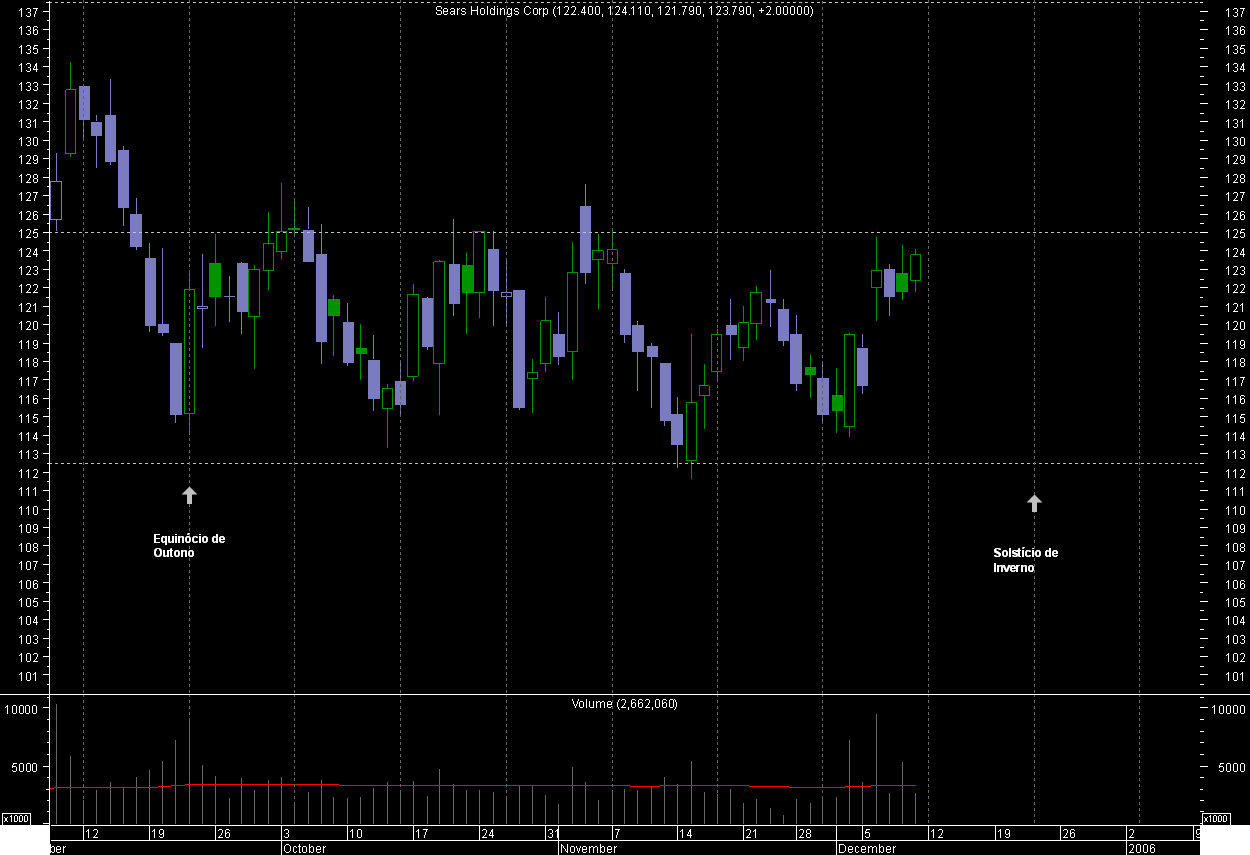Screen dimensions: 1250x855
Task: Select the Solstício de Inverno annotation text
Action: 1025,560
